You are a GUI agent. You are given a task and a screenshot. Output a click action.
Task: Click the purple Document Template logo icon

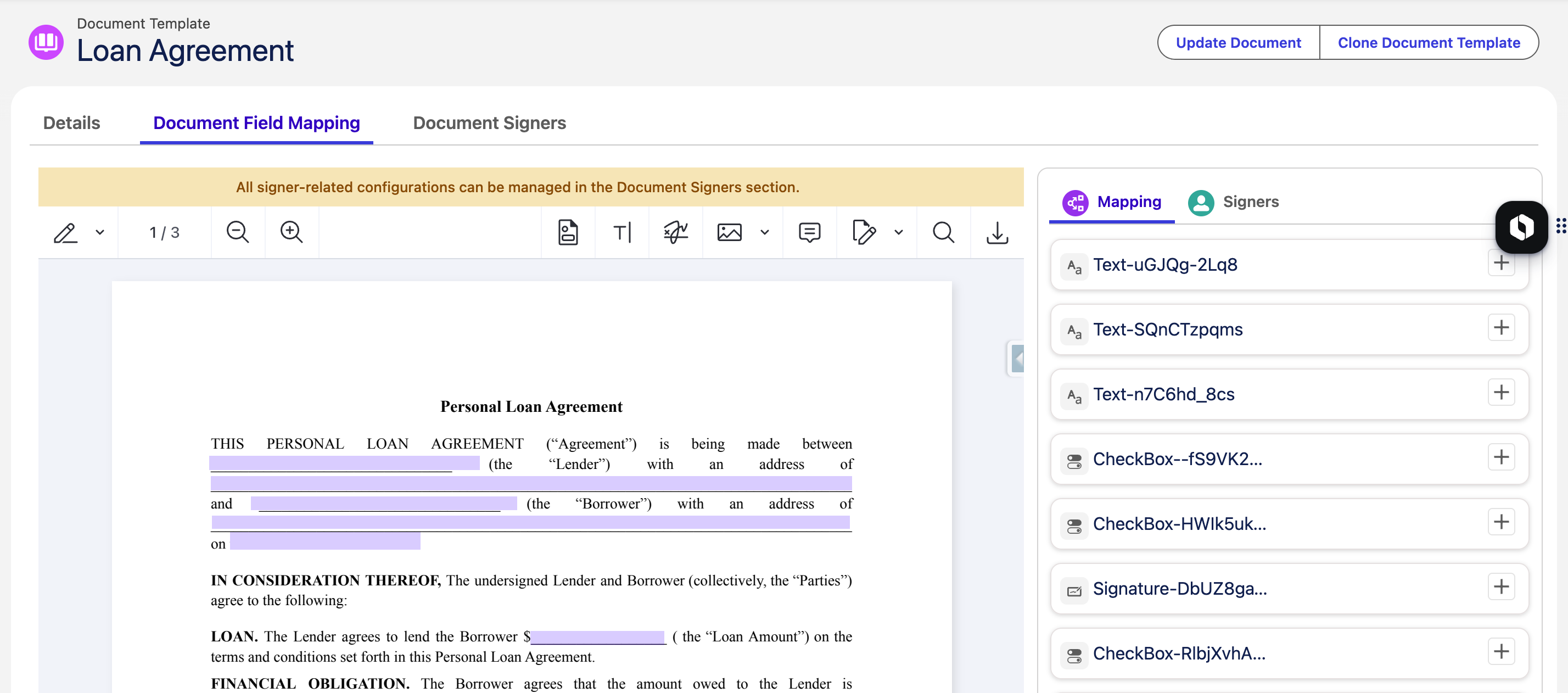click(46, 42)
